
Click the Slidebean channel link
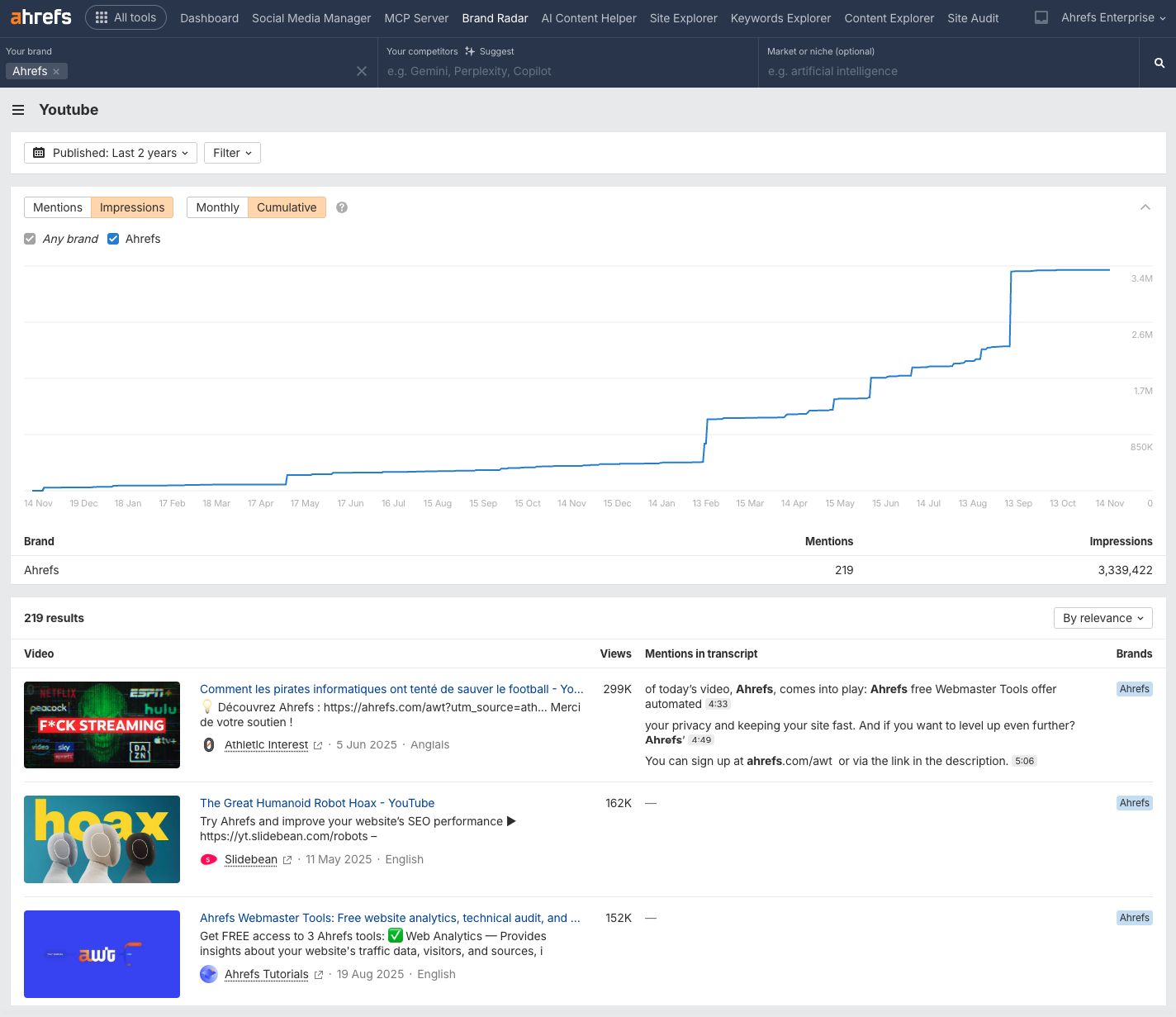click(251, 859)
